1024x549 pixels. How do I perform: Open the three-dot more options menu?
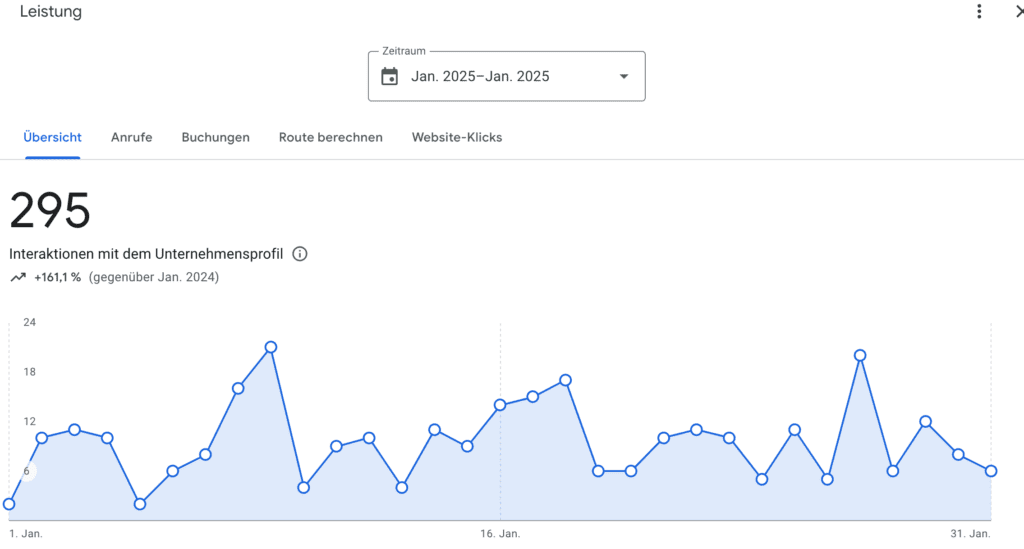(x=979, y=12)
